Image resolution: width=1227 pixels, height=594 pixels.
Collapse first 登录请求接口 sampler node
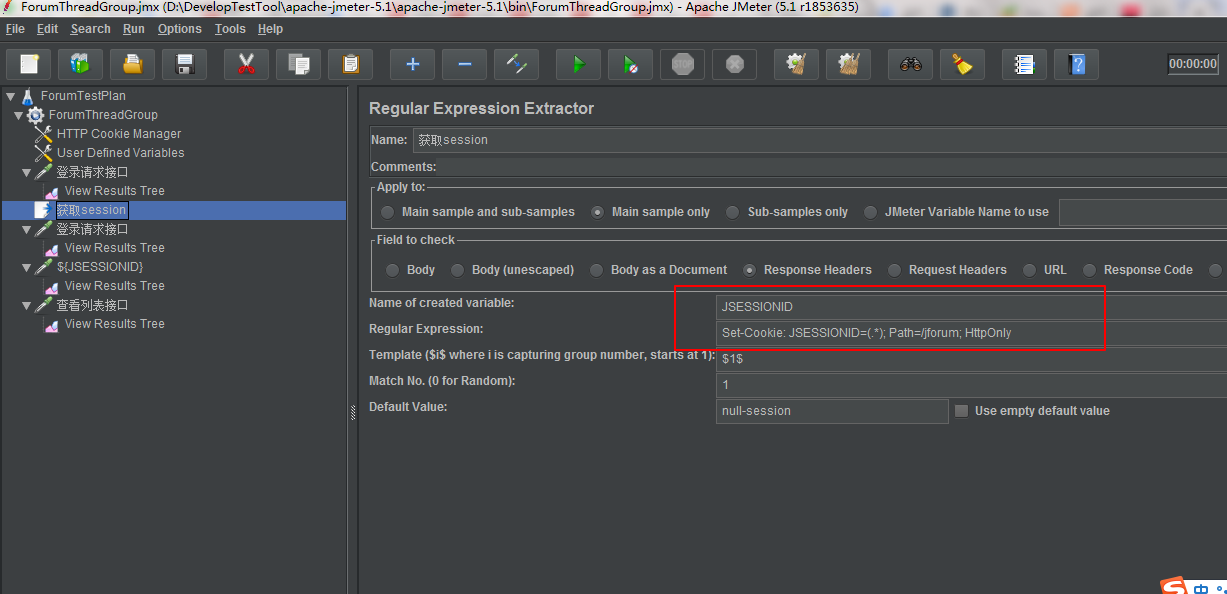pos(26,172)
